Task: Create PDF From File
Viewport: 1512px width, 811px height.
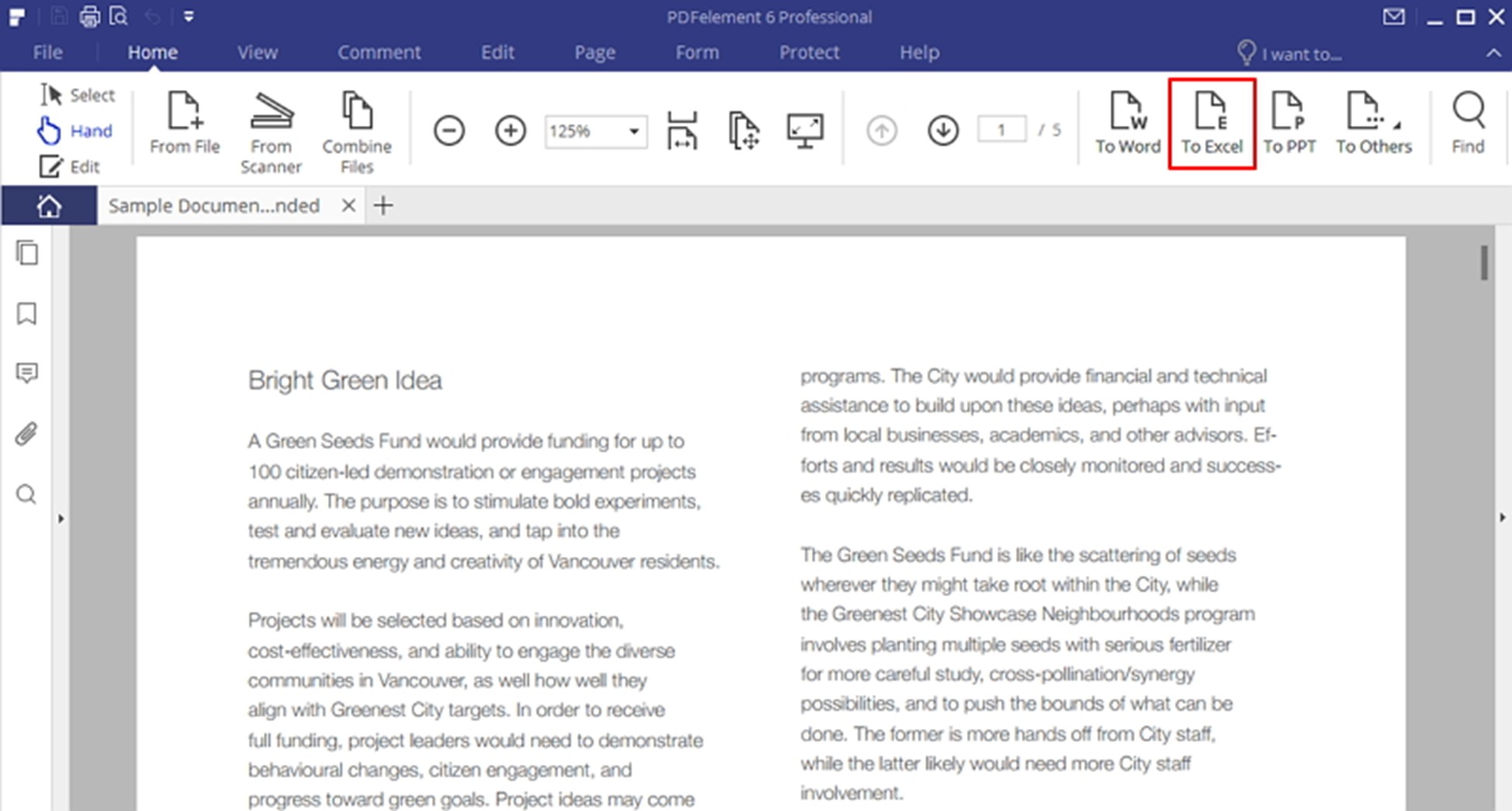Action: (185, 123)
